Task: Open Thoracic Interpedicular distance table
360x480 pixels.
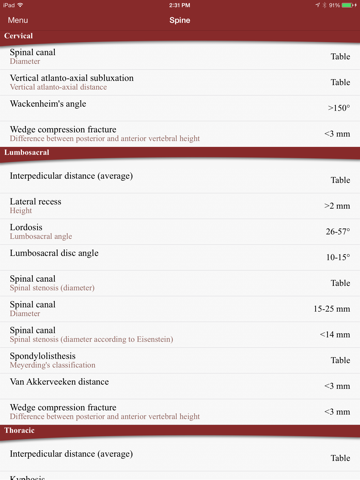Action: point(180,456)
